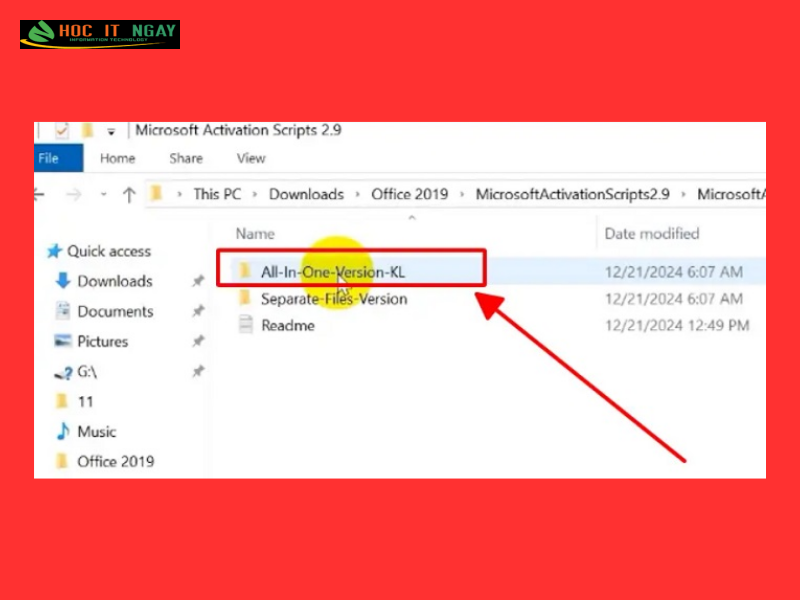Click the Documents icon in sidebar

[63, 311]
